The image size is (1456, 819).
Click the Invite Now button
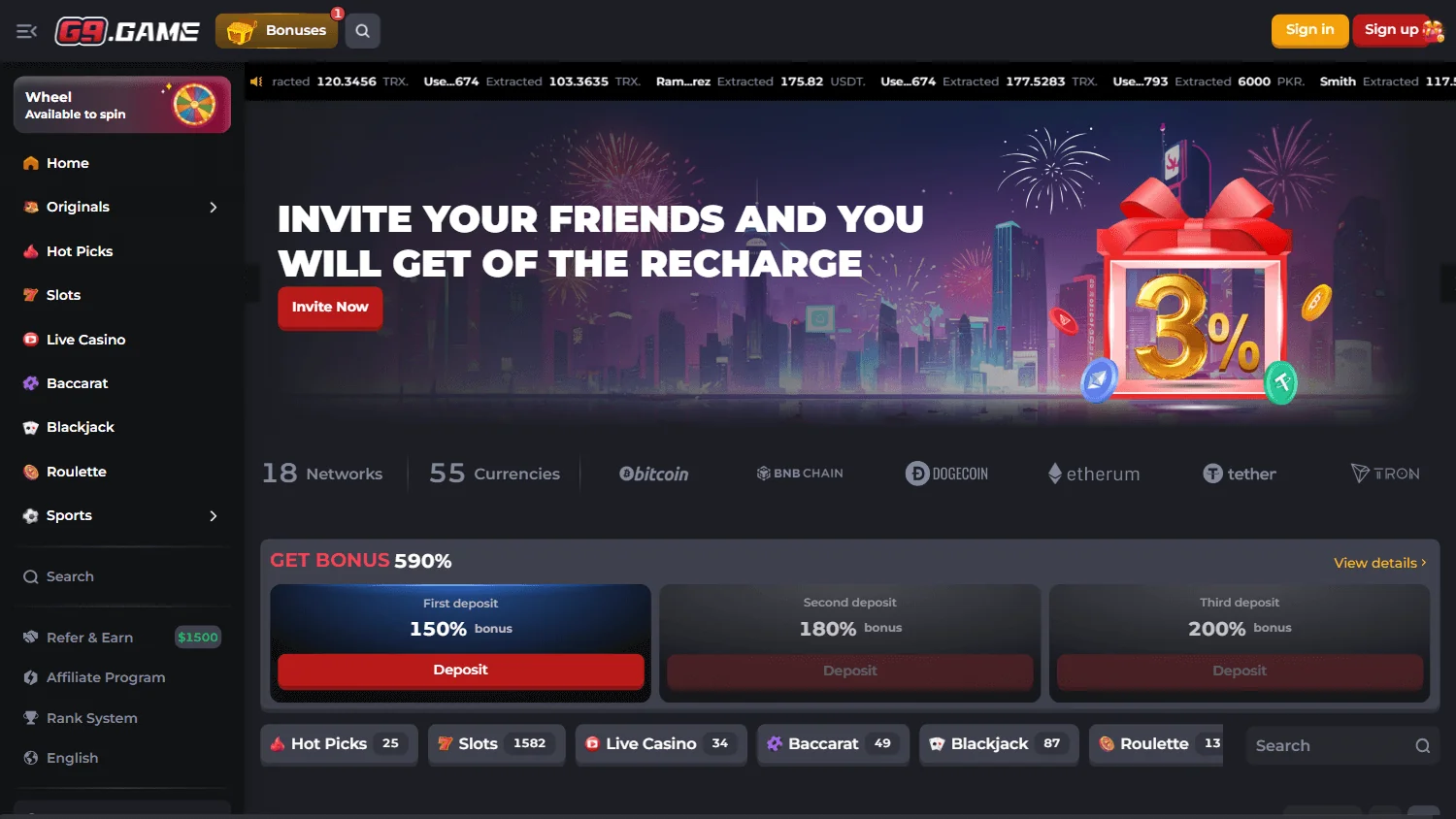point(330,308)
